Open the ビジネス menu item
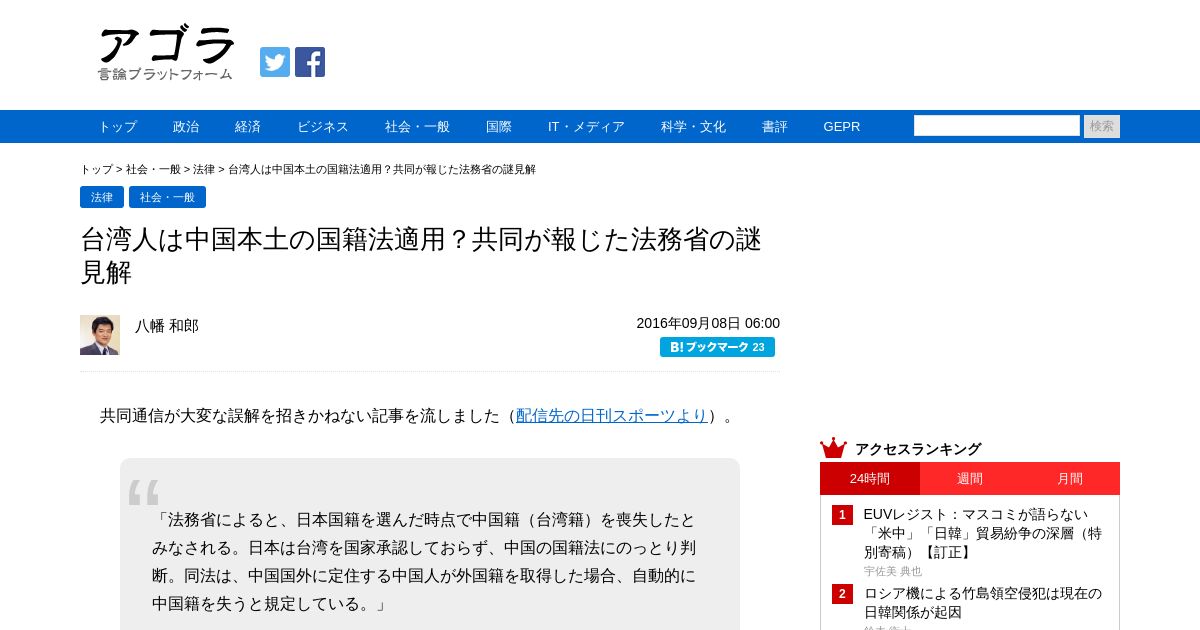 click(323, 127)
